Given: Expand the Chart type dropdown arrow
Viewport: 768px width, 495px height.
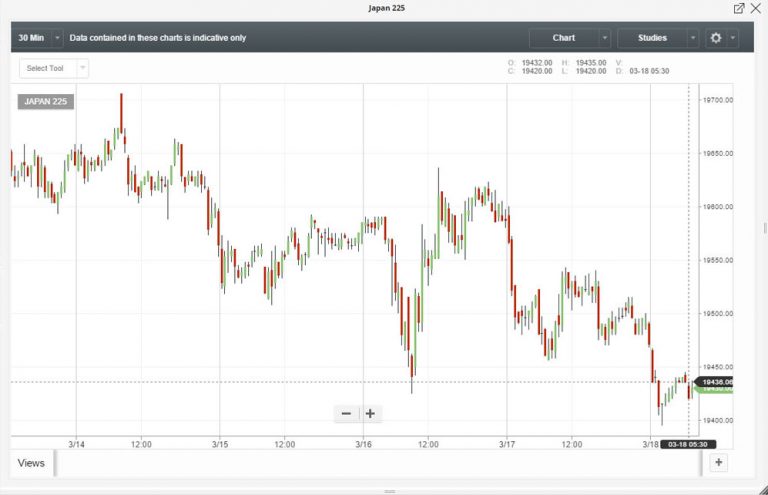Looking at the screenshot, I should [x=604, y=38].
